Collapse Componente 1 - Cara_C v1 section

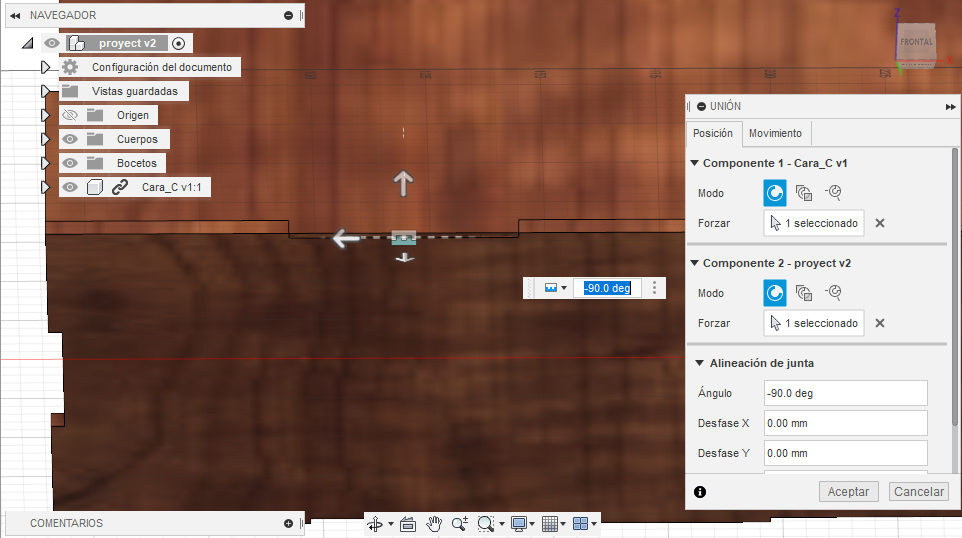[695, 163]
